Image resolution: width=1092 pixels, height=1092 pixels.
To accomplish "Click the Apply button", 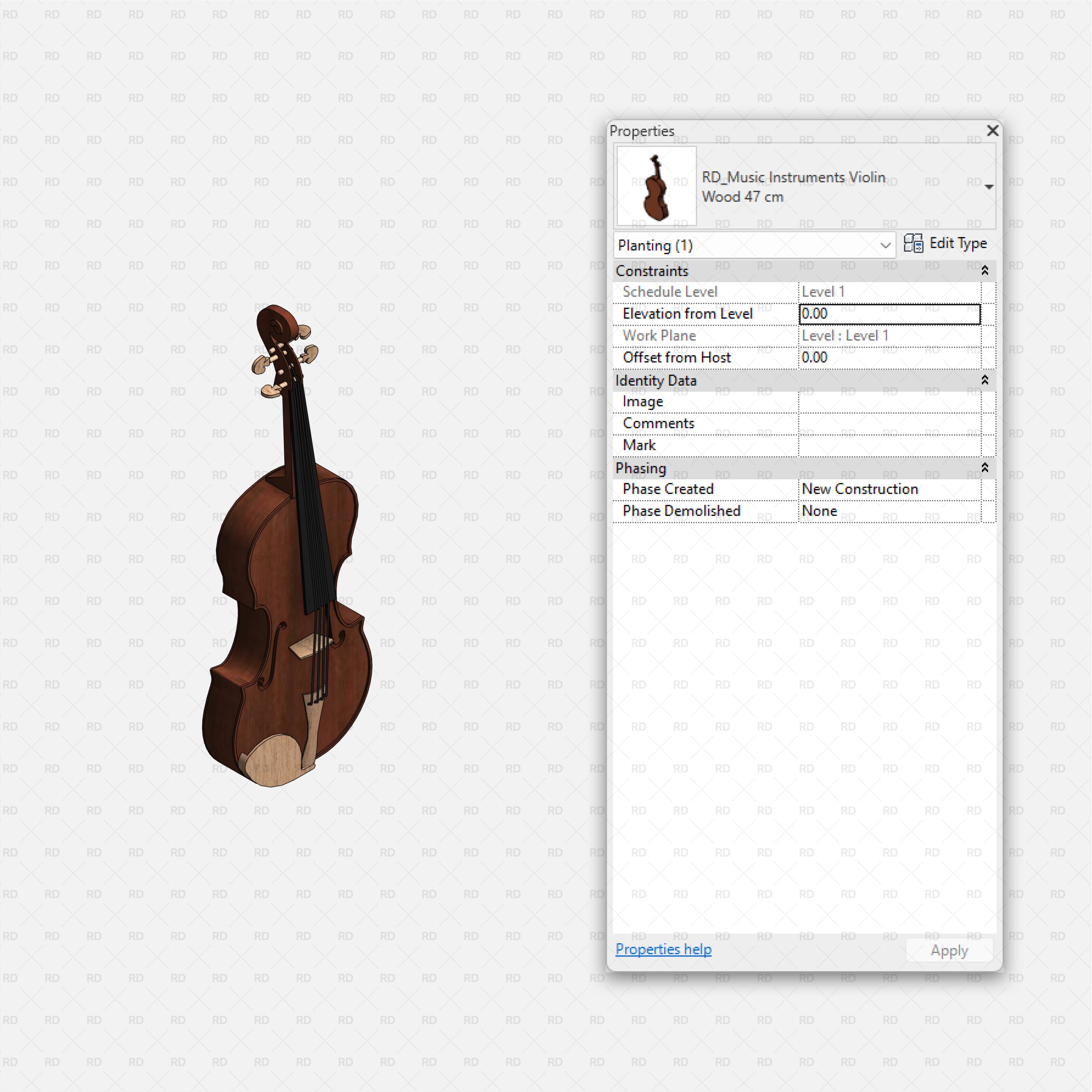I will click(x=949, y=950).
